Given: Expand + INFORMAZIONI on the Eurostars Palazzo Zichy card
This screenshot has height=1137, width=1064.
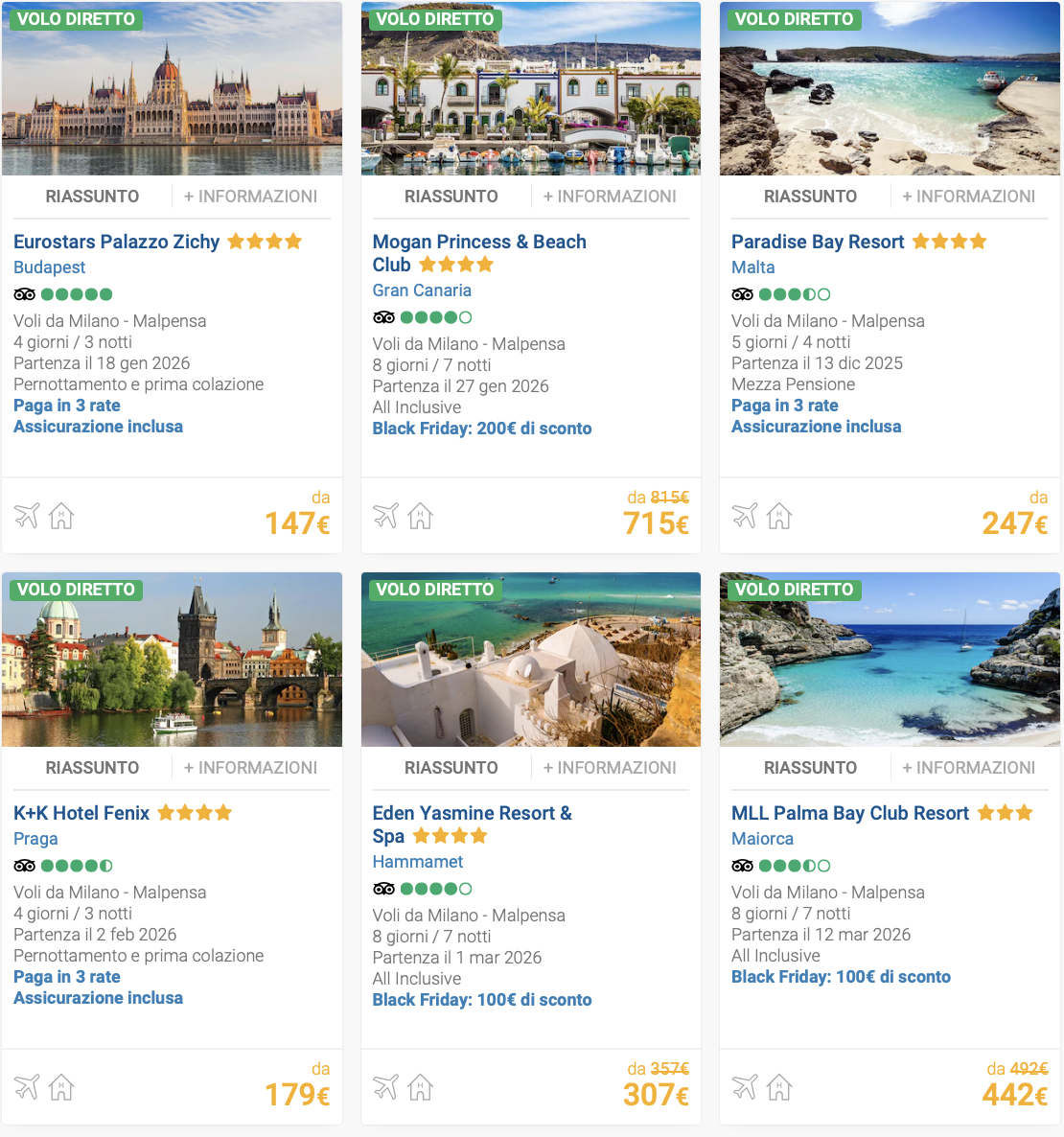Looking at the screenshot, I should (x=250, y=196).
